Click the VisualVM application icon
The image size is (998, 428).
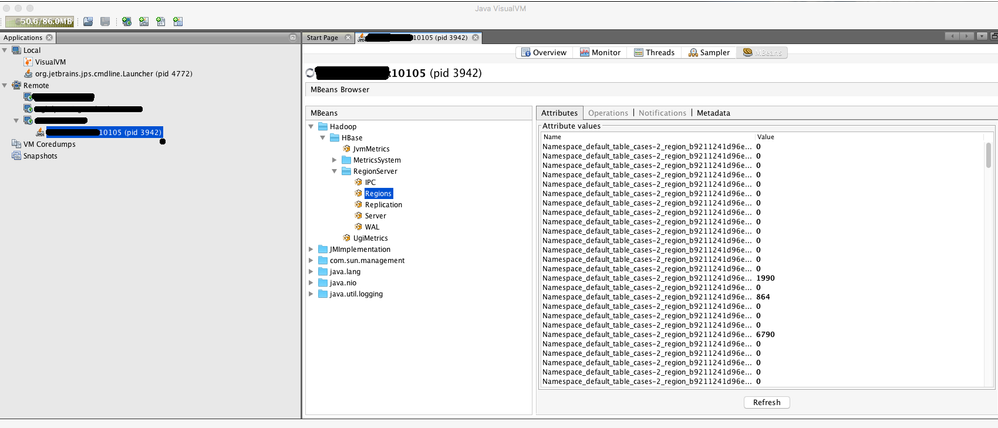click(28, 62)
